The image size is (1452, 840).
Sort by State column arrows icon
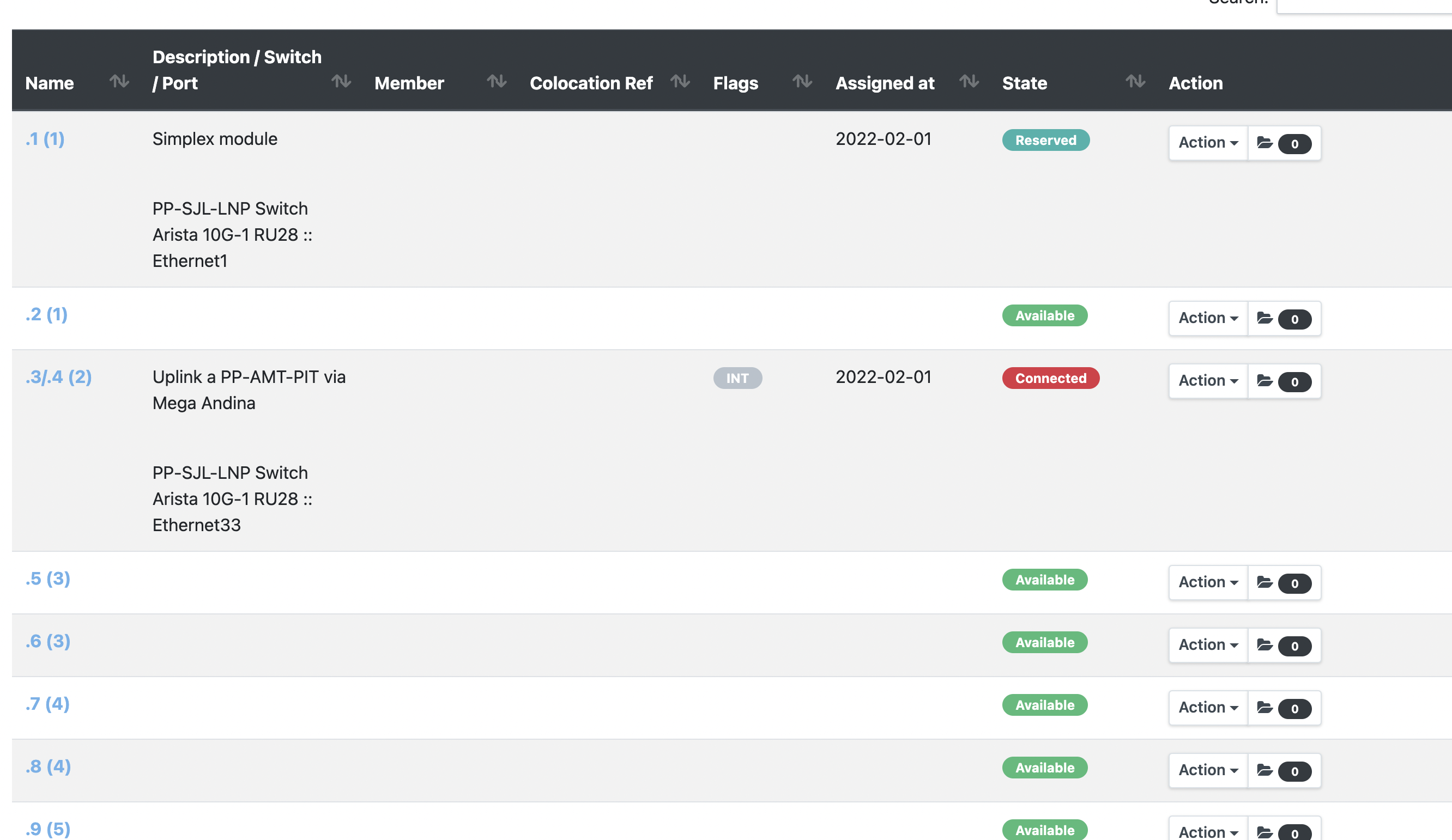1135,81
